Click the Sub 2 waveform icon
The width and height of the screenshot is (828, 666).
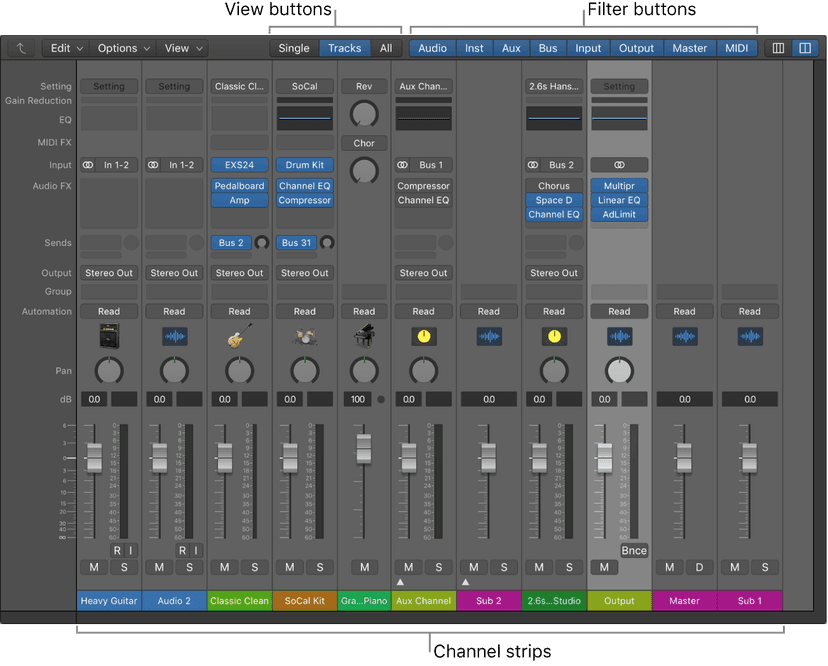(489, 336)
